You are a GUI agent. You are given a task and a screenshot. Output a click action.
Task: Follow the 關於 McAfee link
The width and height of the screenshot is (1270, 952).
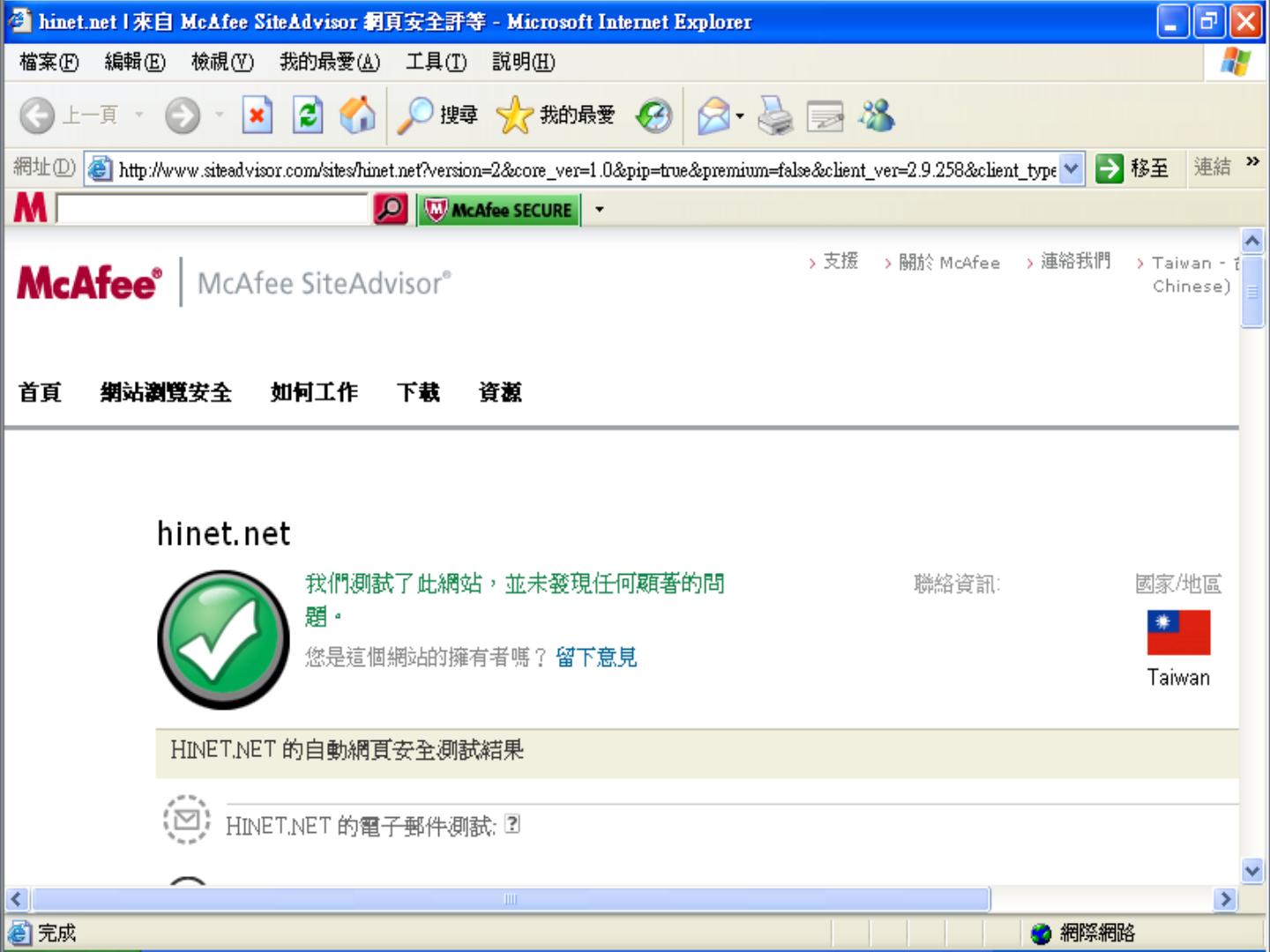pos(949,262)
